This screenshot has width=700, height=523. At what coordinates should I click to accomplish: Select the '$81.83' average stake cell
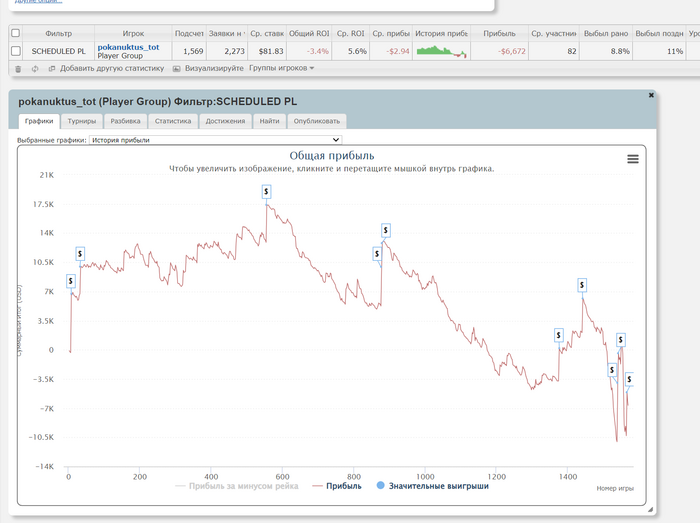coord(267,51)
